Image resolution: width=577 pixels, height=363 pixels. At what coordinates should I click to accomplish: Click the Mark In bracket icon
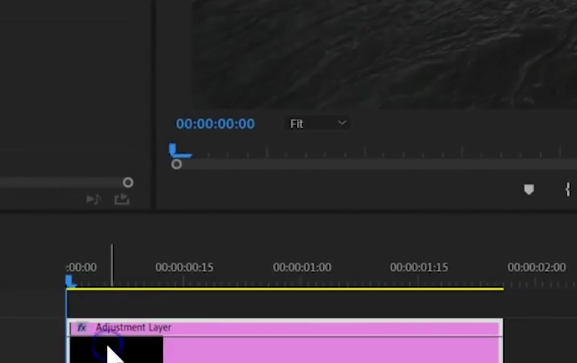click(x=568, y=189)
